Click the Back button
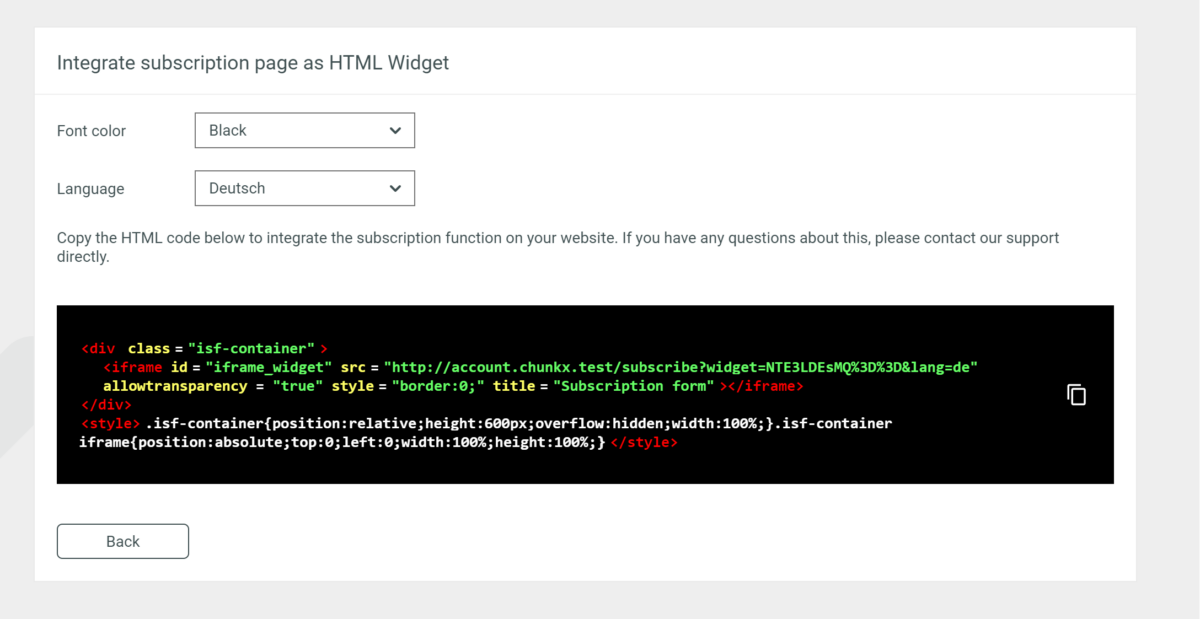The width and height of the screenshot is (1200, 619). 122,541
